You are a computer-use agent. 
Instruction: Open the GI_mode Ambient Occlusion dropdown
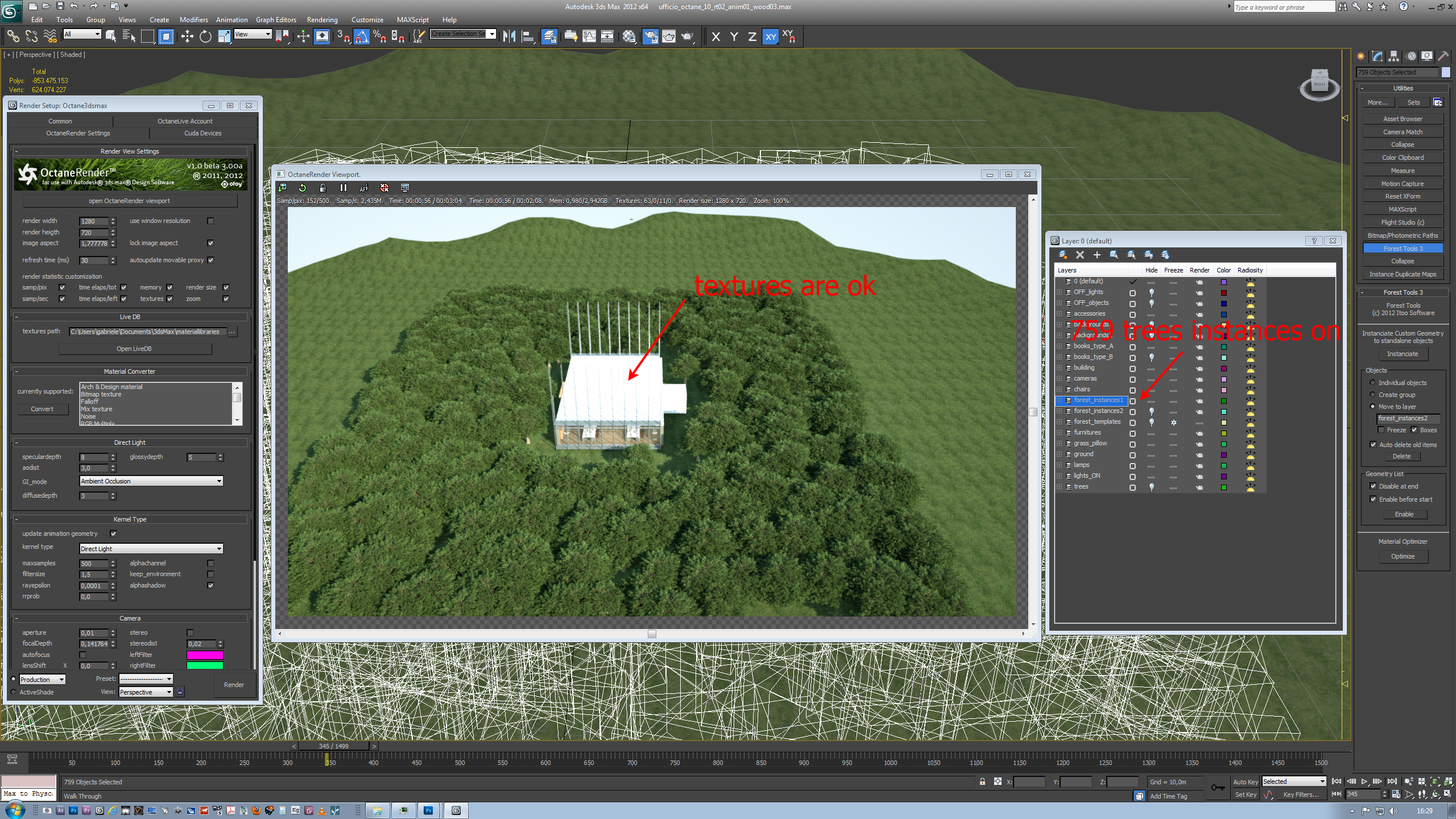(151, 481)
